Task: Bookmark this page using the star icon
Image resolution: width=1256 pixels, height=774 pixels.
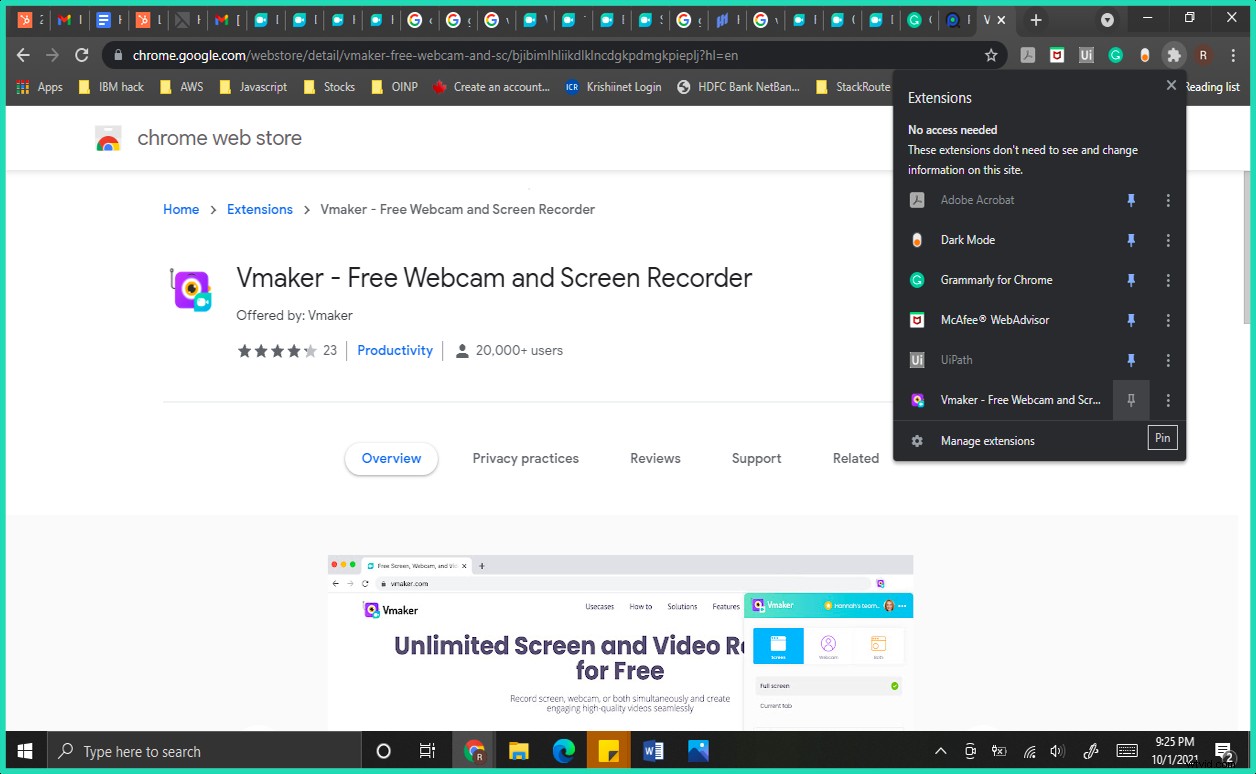Action: click(x=990, y=55)
